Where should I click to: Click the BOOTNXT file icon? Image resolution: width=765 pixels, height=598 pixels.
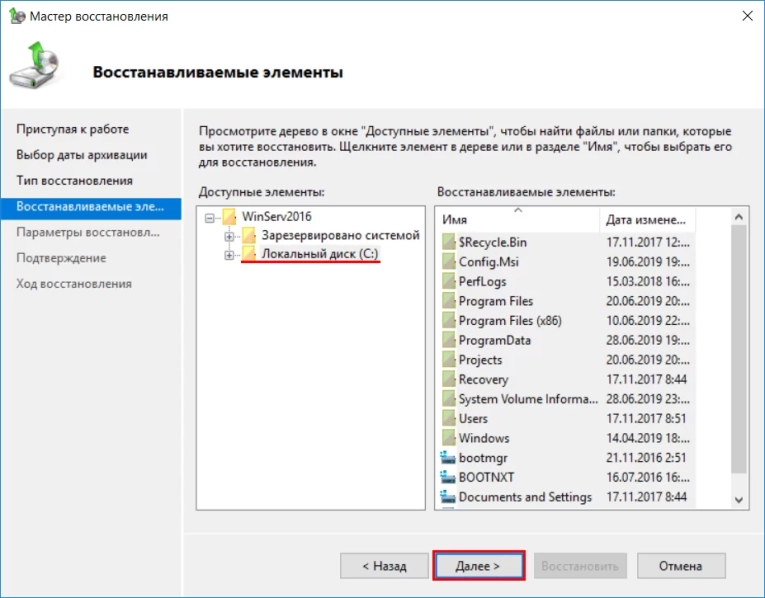pyautogui.click(x=449, y=477)
